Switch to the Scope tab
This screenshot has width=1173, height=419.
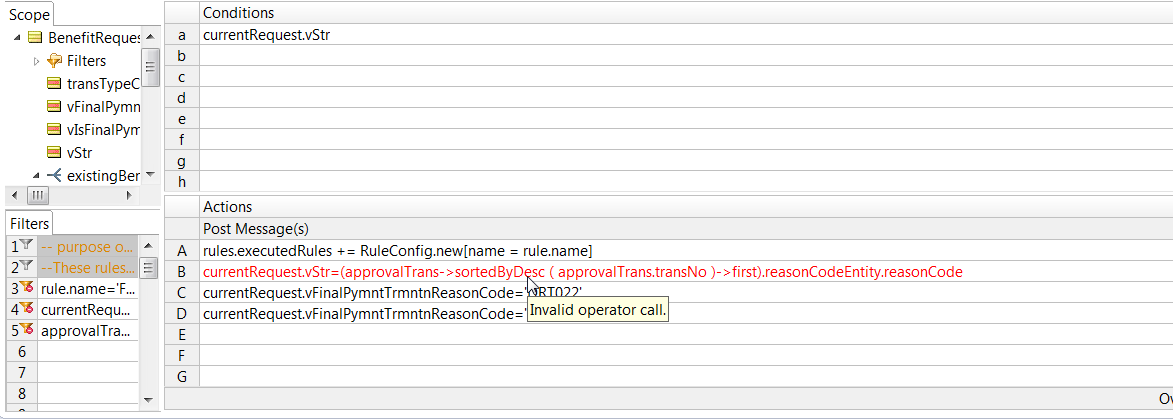[x=29, y=15]
